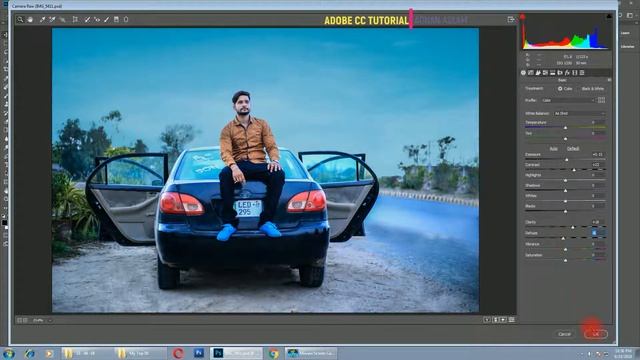
Task: Click the Clarity slider handle
Action: click(573, 227)
